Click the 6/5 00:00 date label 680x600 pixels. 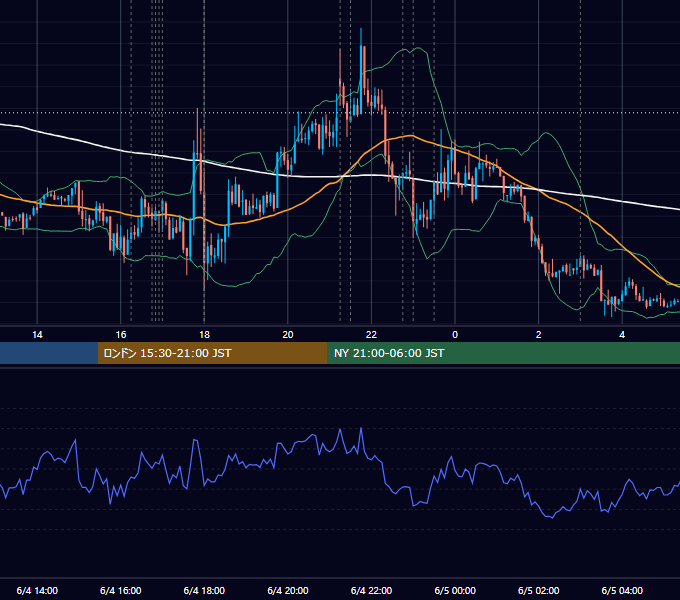[455, 590]
